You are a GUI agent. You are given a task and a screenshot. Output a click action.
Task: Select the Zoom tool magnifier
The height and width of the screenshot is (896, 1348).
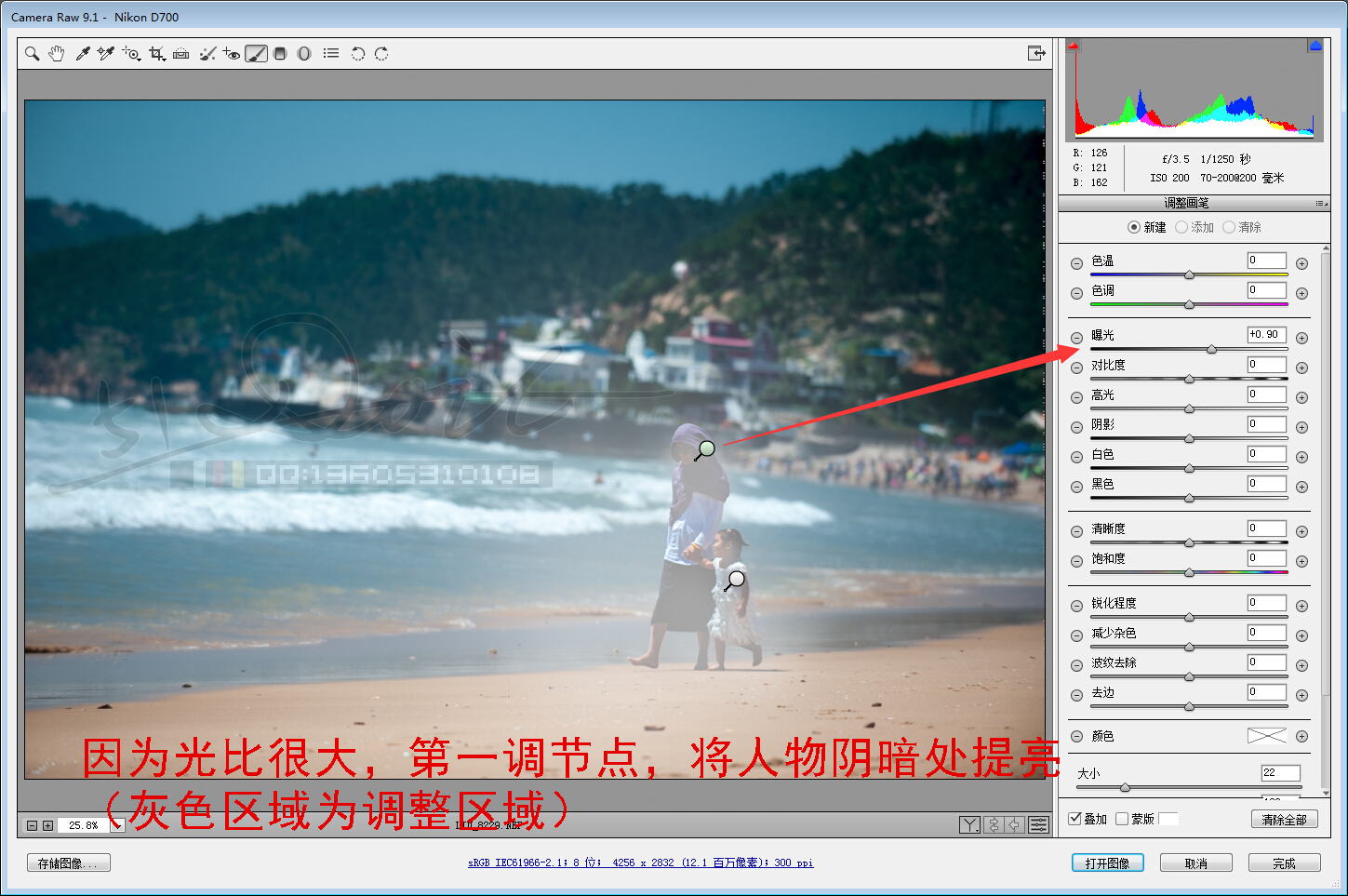click(x=33, y=54)
